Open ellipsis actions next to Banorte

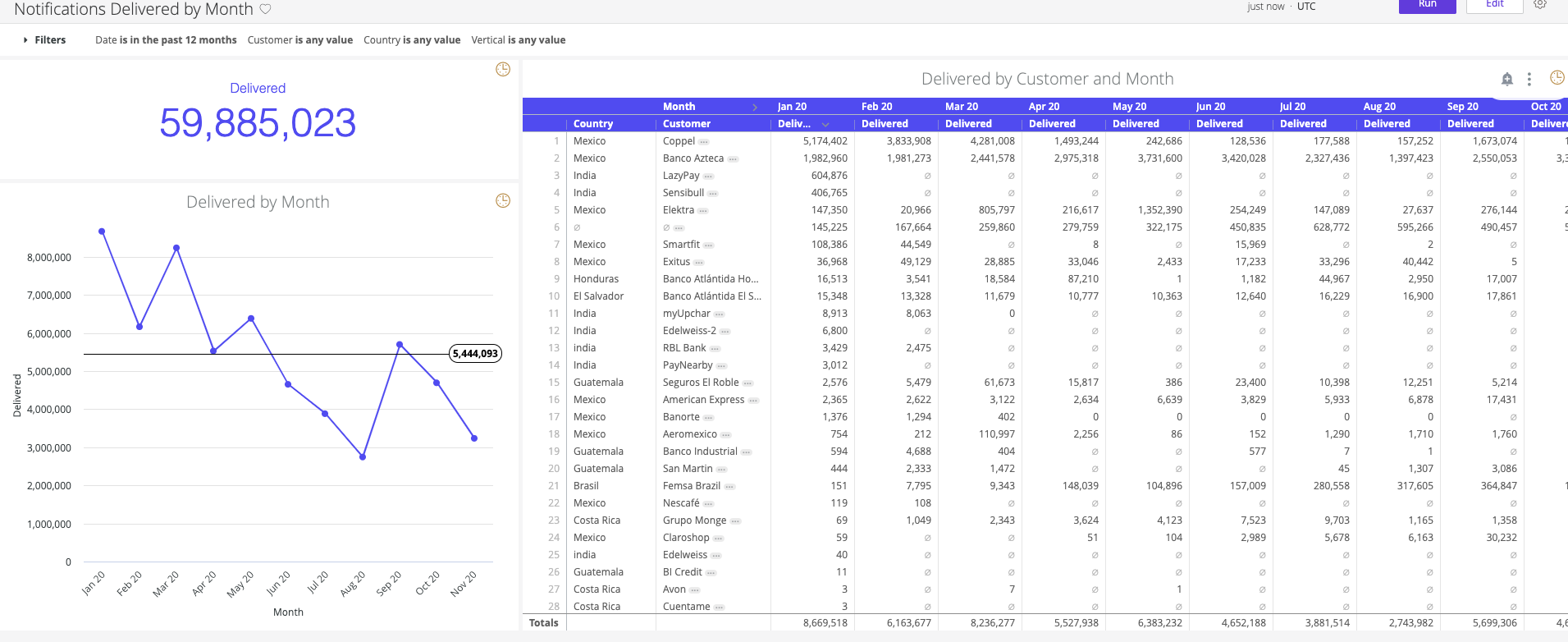coord(709,418)
